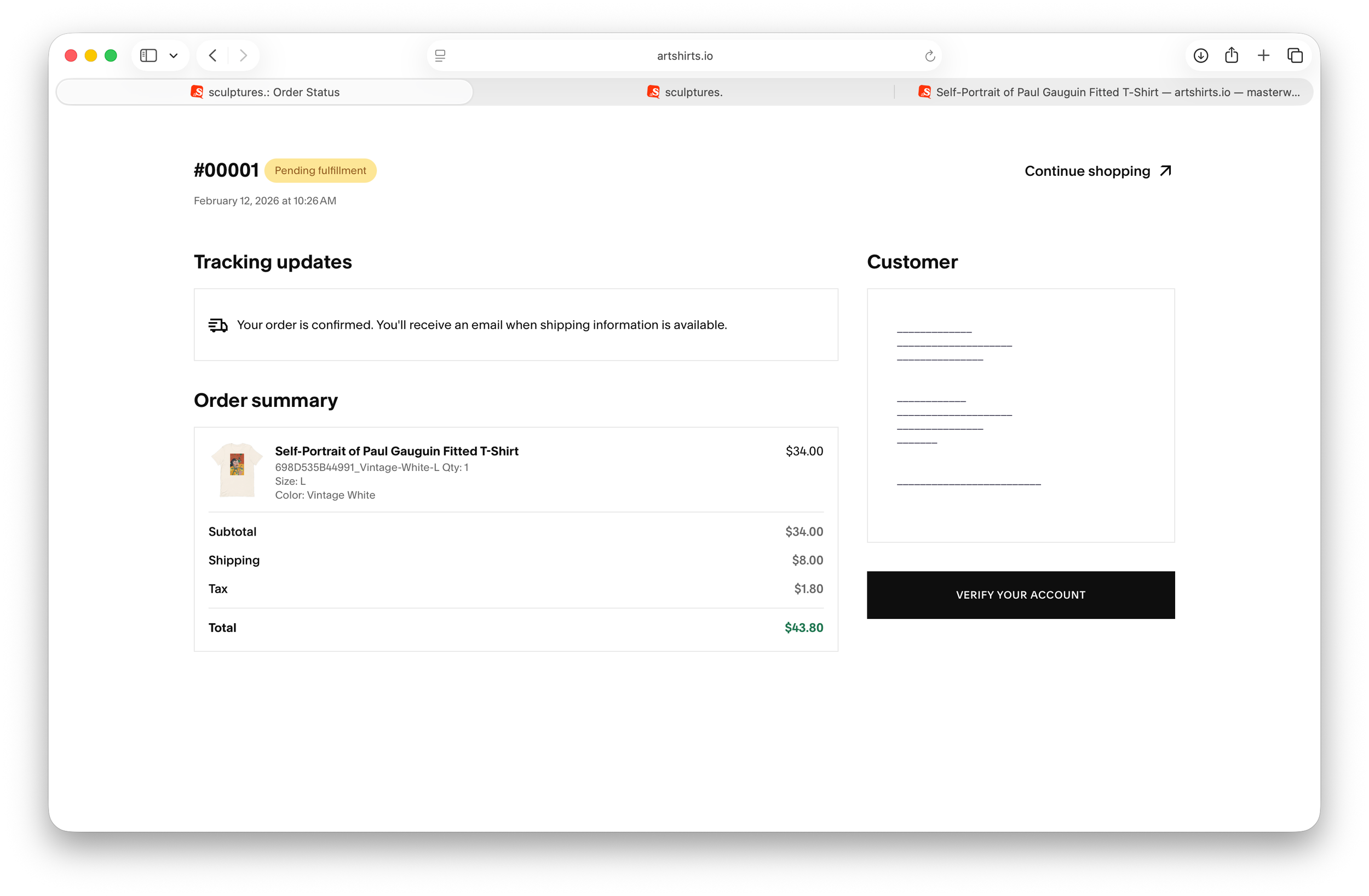The height and width of the screenshot is (896, 1369).
Task: Expand the sidebar options chevron
Action: (x=173, y=56)
